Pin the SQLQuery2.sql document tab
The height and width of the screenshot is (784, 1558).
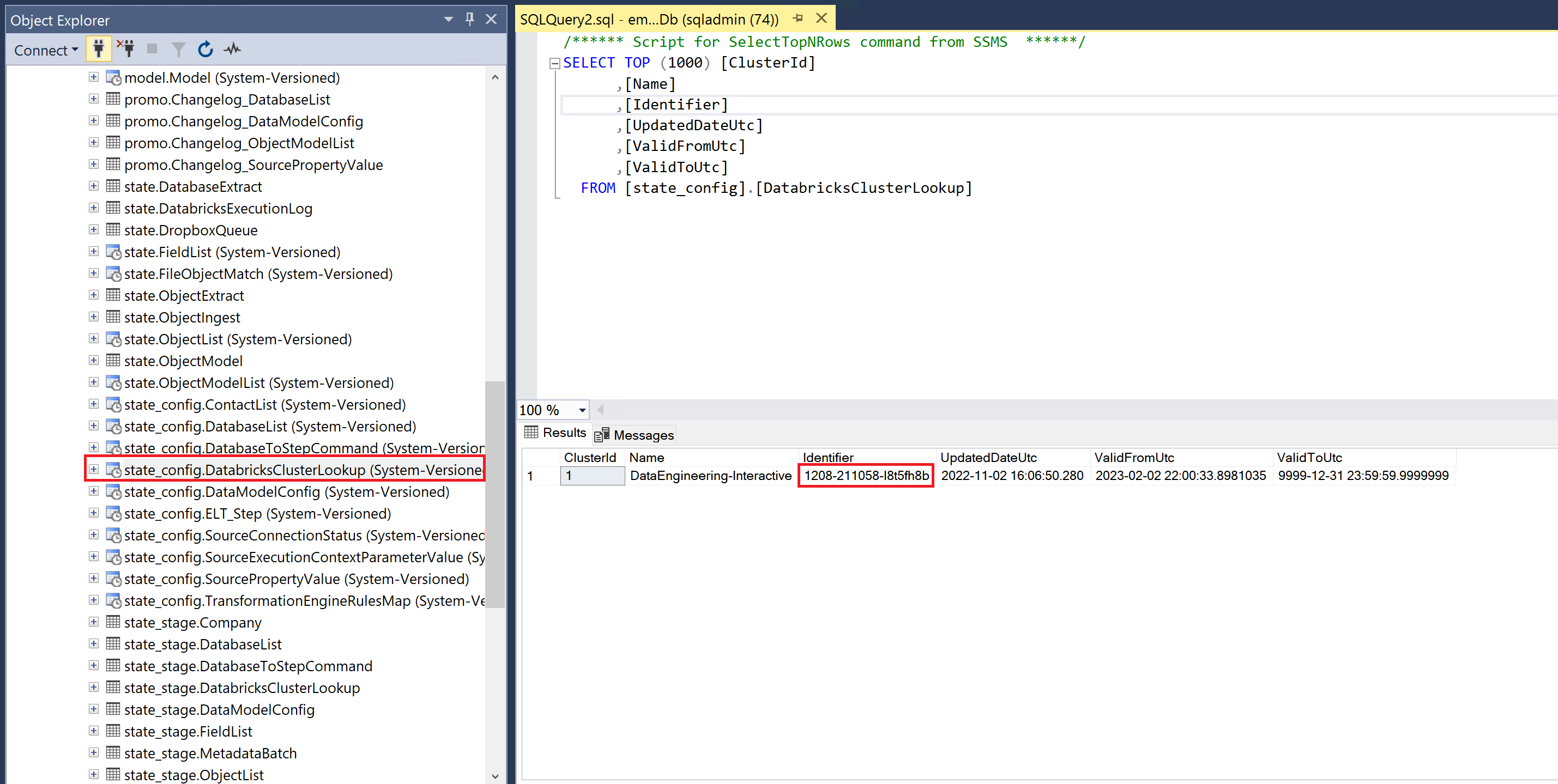click(x=798, y=19)
